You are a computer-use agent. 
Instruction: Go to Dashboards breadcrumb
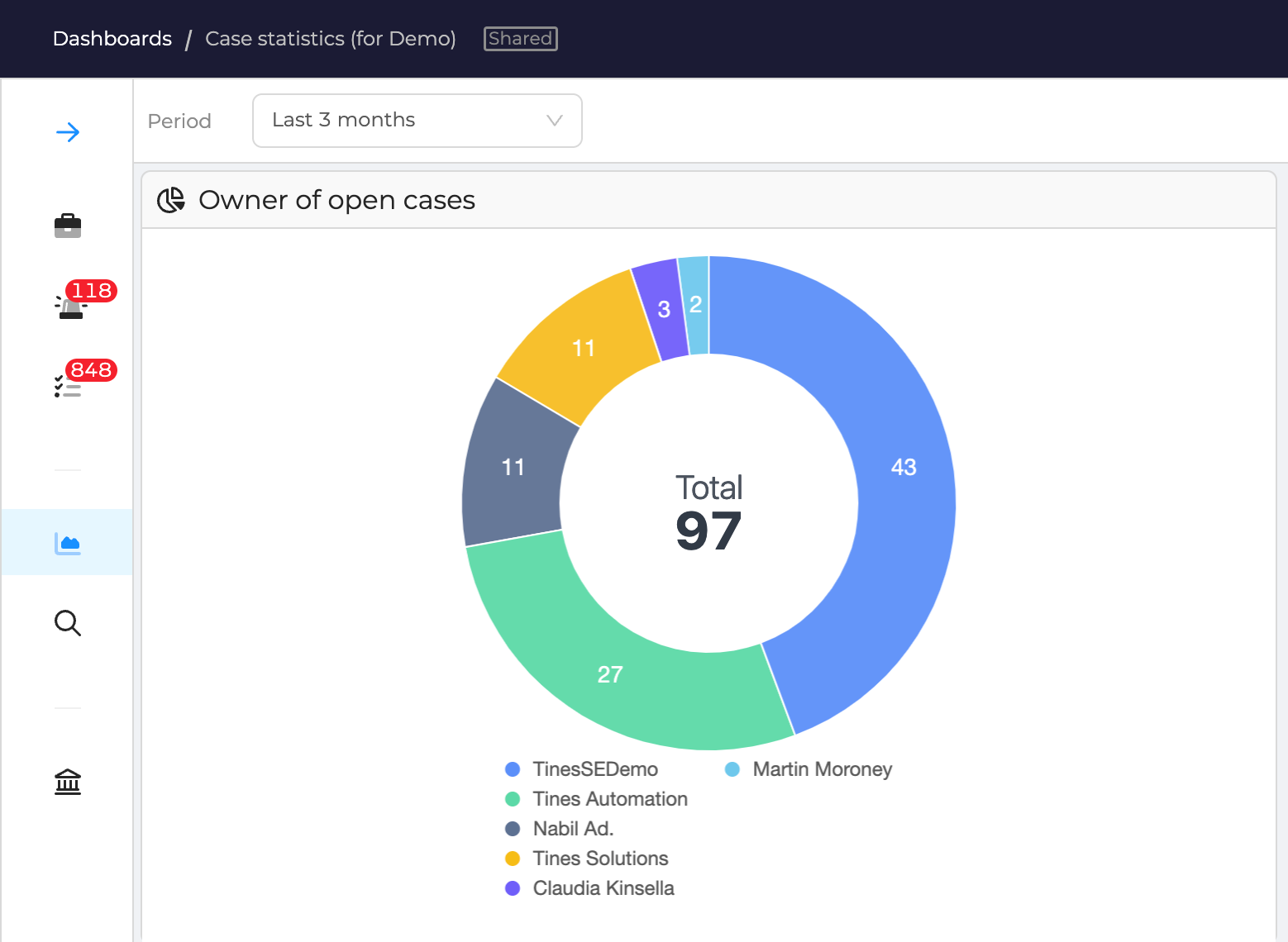click(x=112, y=39)
